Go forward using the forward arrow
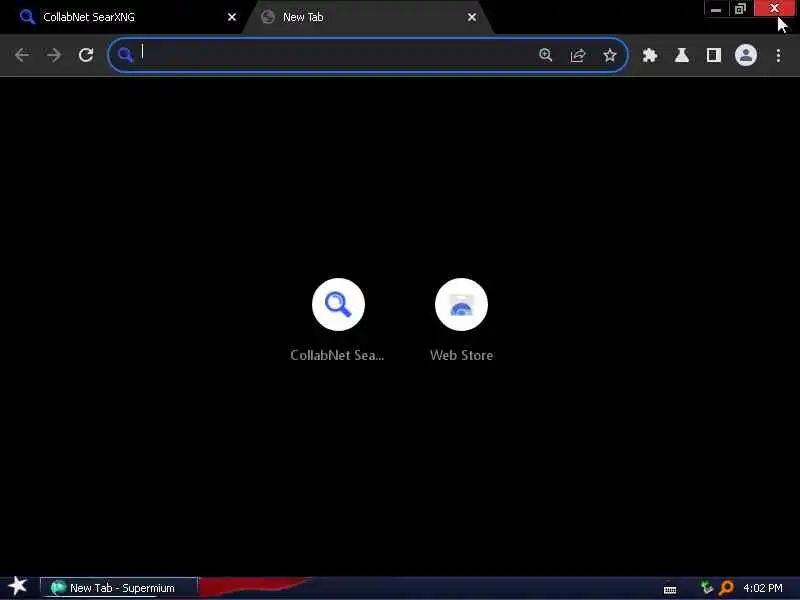This screenshot has height=600, width=800. pos(54,55)
